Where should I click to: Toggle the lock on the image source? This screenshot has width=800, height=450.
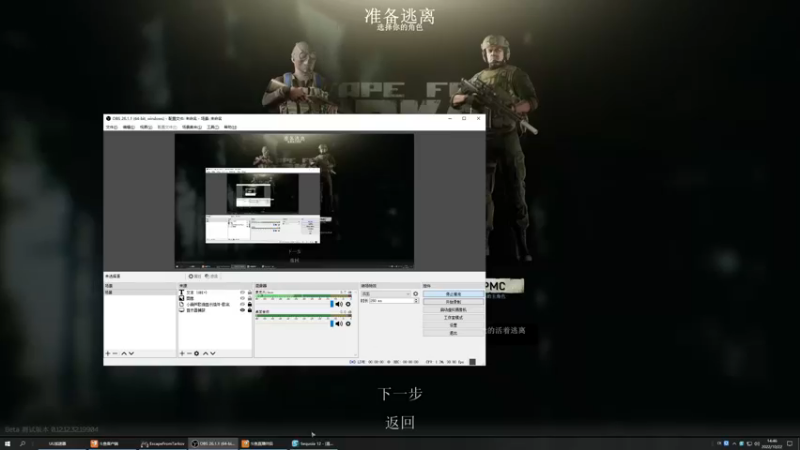(249, 298)
